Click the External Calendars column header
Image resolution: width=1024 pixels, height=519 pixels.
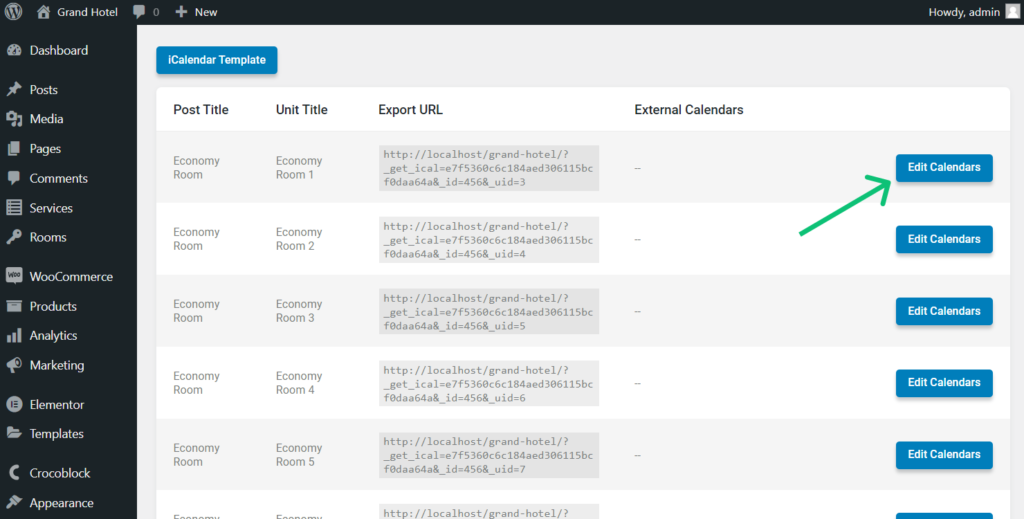click(688, 110)
